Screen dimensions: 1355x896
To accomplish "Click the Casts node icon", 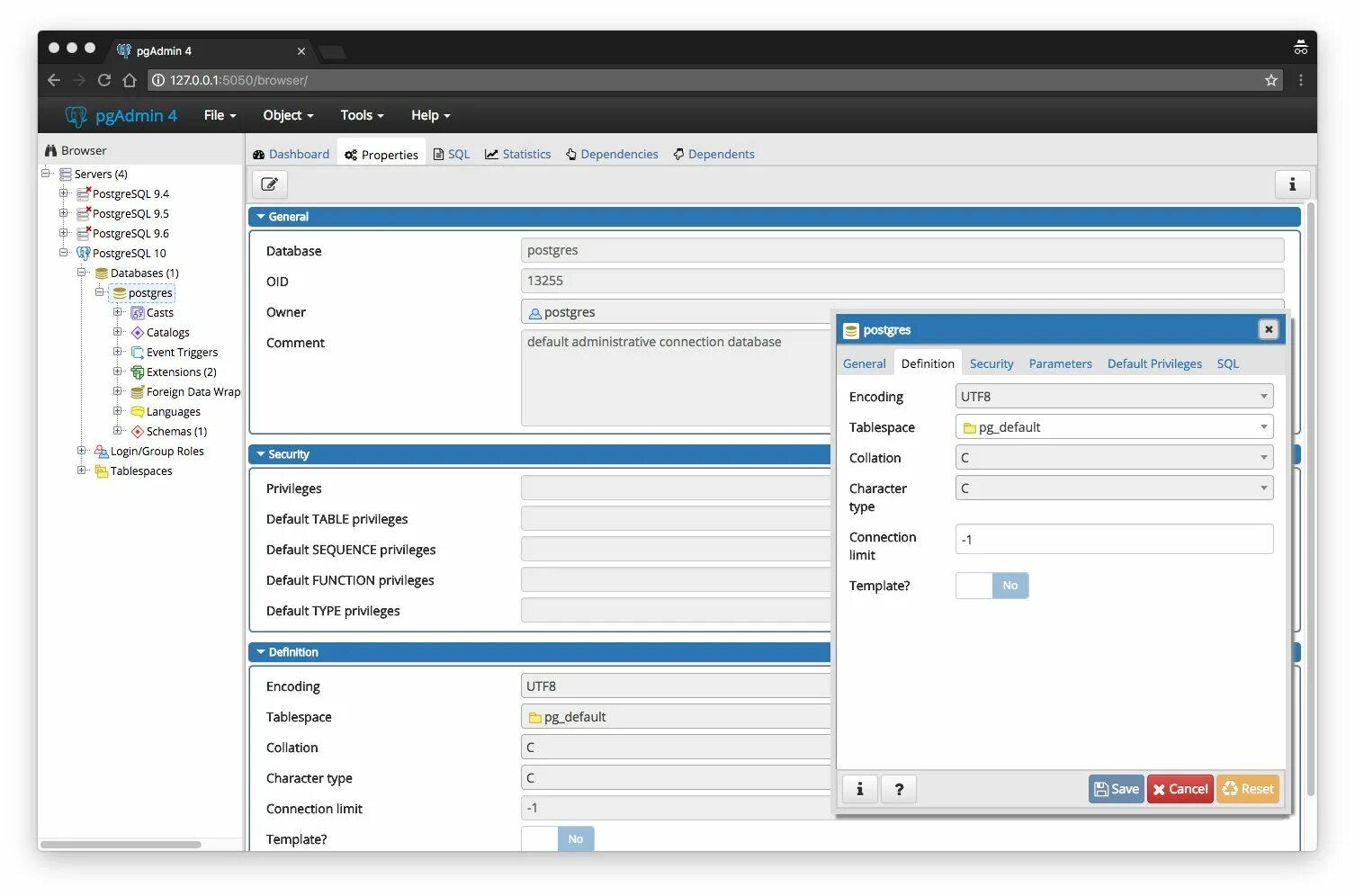I will [138, 312].
